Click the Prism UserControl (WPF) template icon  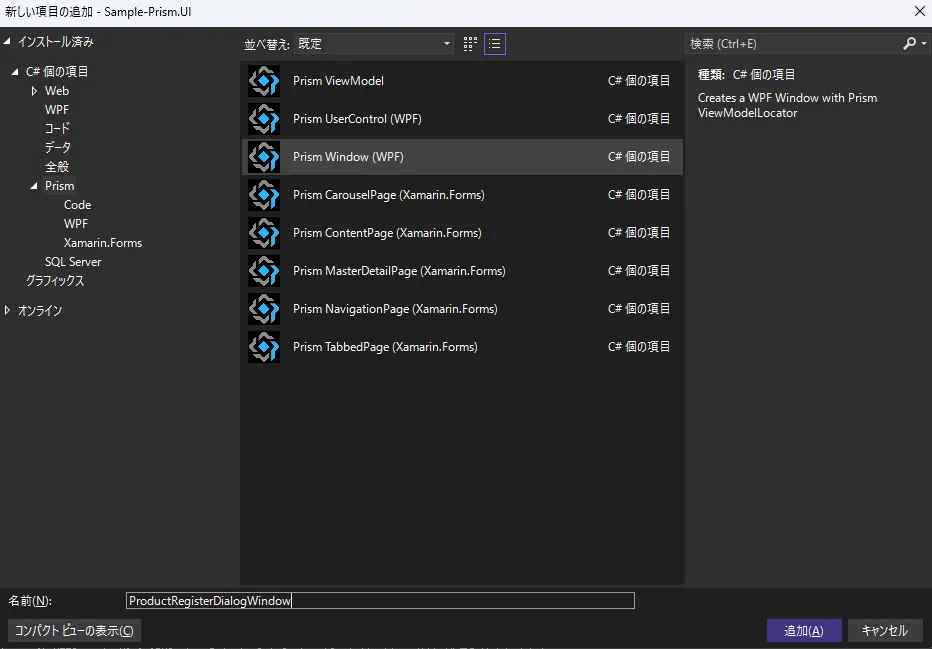coord(264,119)
